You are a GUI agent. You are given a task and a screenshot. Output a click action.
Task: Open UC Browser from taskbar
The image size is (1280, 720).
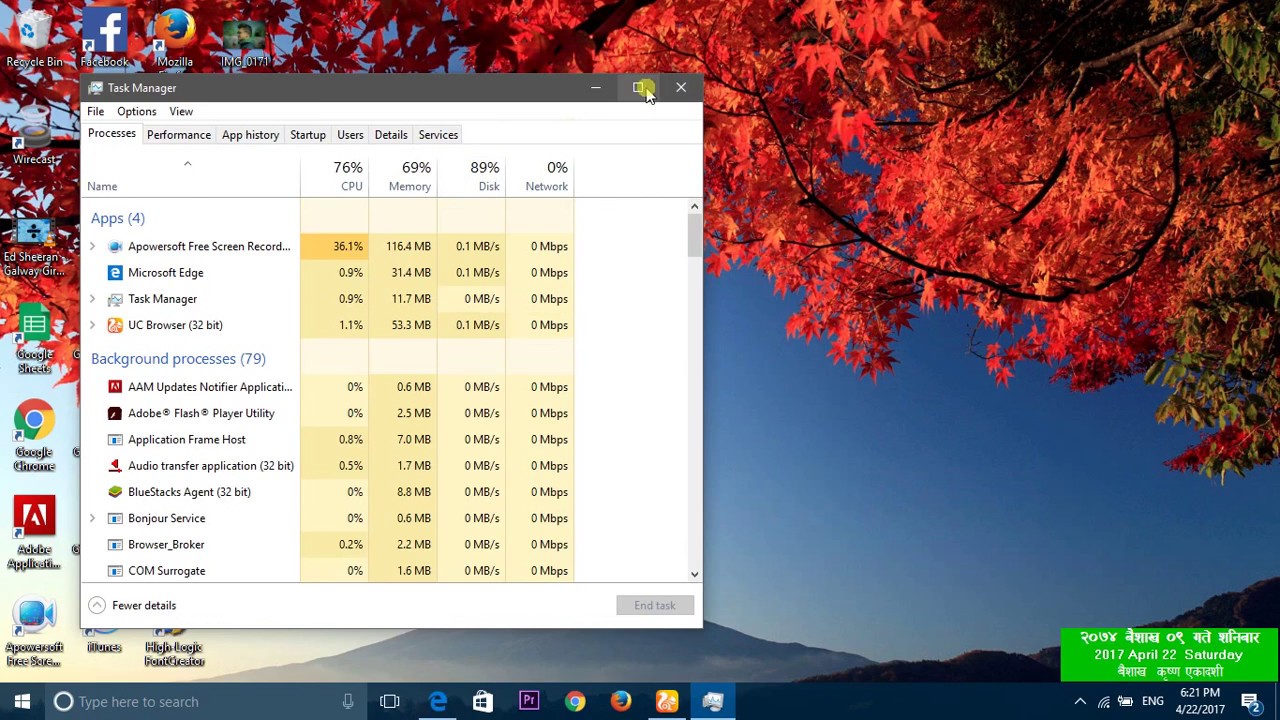[667, 701]
